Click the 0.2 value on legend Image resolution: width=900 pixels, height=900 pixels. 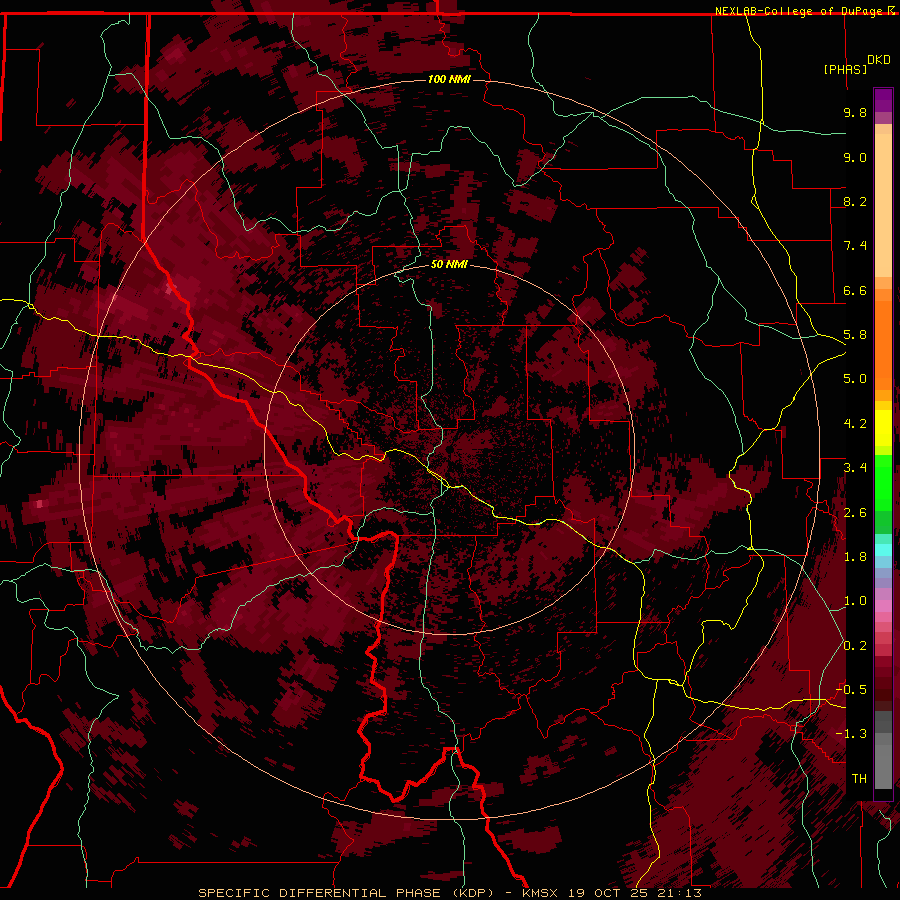pos(855,646)
